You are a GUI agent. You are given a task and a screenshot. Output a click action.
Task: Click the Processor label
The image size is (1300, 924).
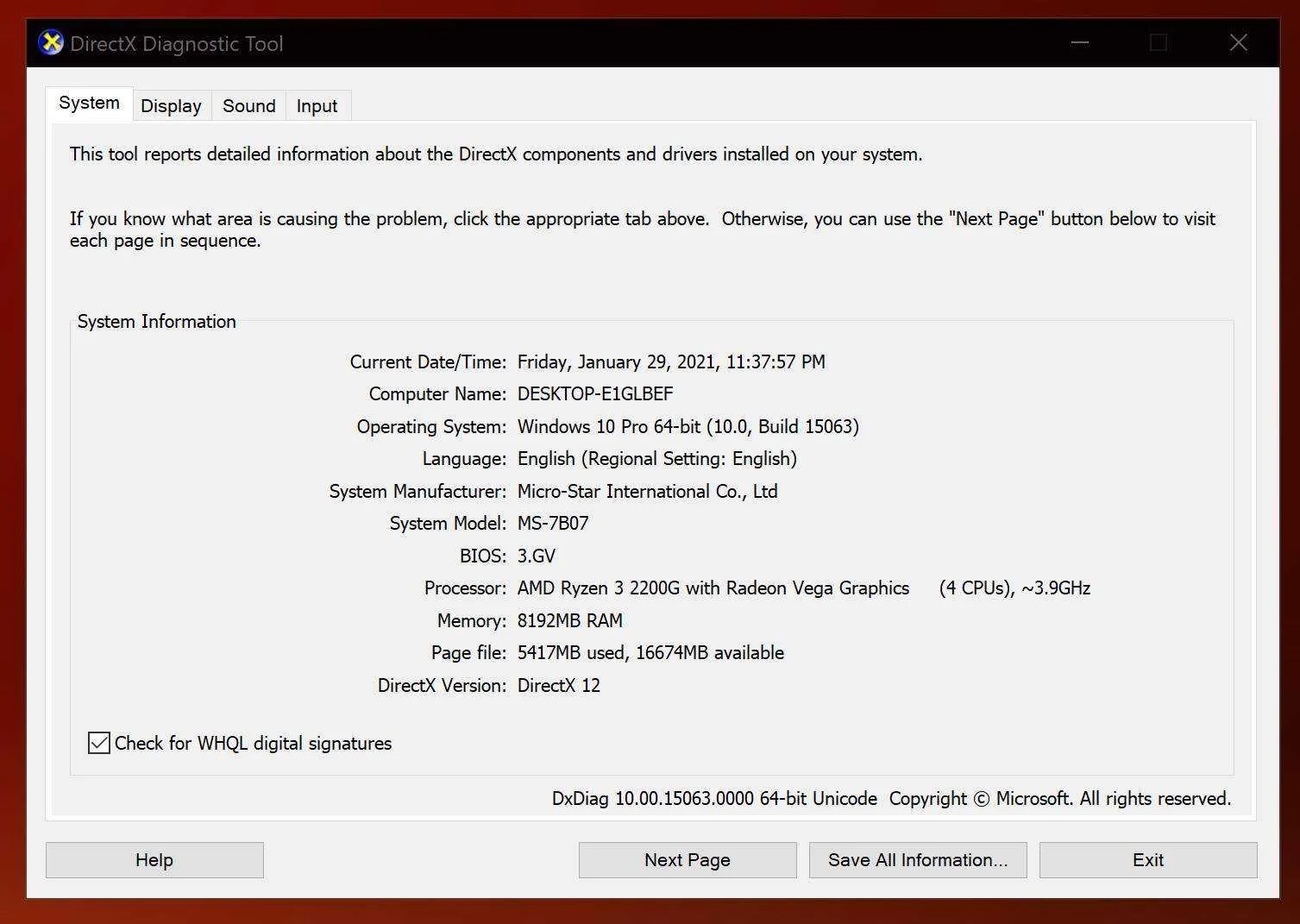(465, 588)
